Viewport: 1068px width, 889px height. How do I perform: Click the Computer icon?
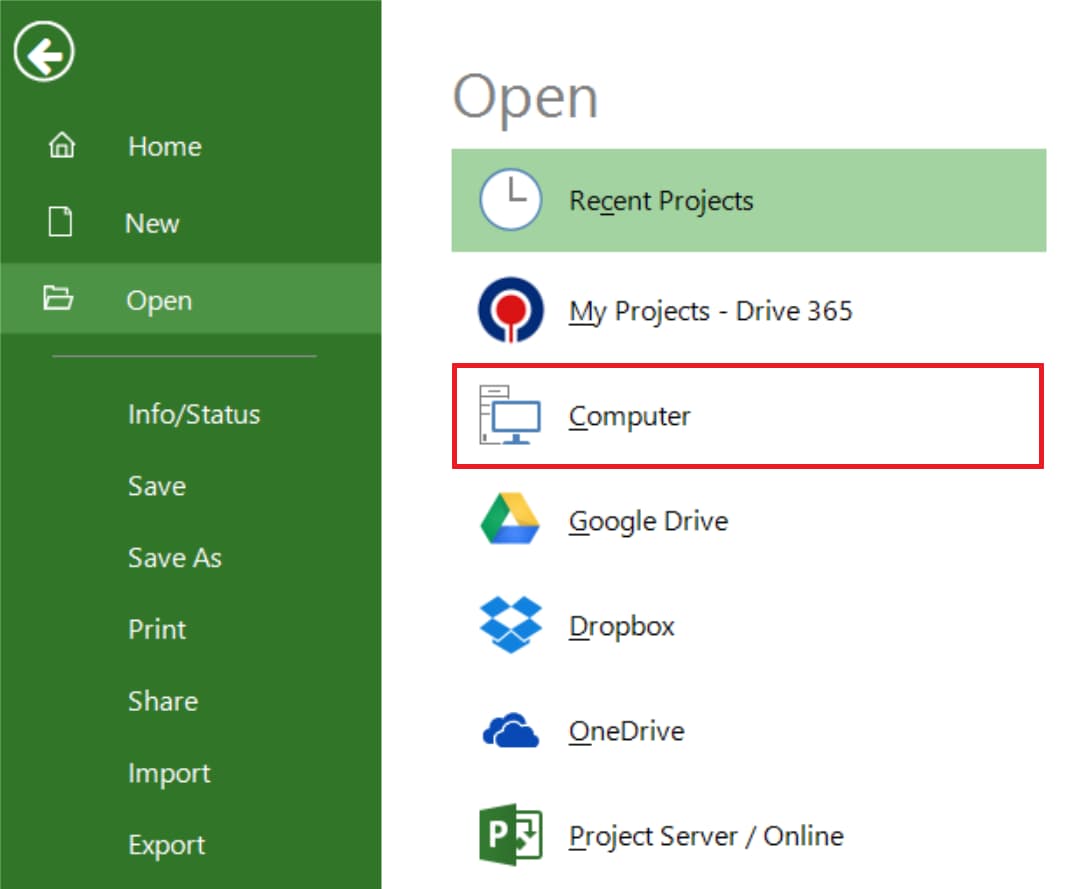tap(510, 416)
